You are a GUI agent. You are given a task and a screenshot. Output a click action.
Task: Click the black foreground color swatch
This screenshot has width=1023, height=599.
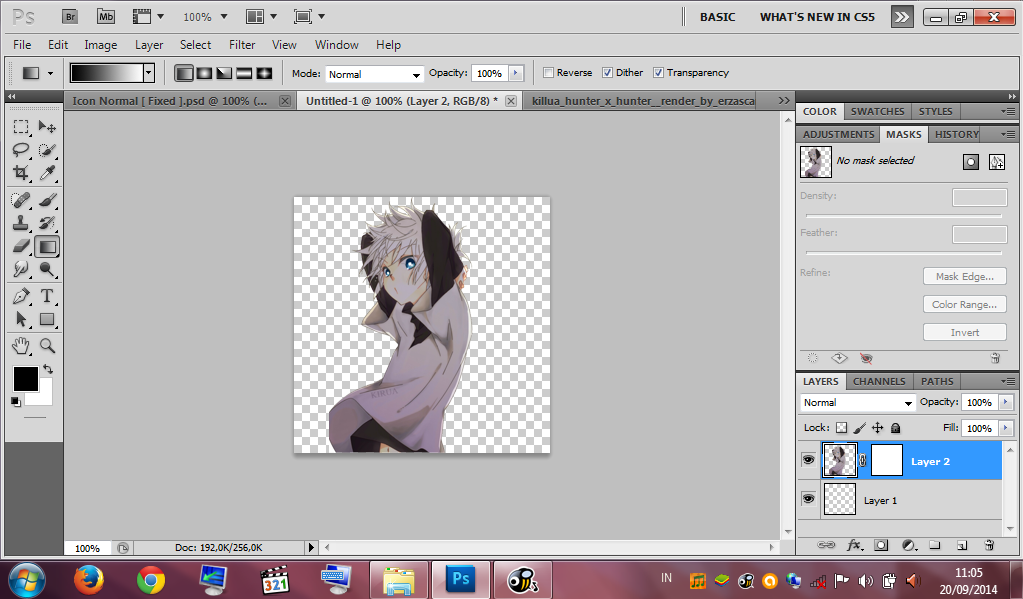click(x=25, y=379)
